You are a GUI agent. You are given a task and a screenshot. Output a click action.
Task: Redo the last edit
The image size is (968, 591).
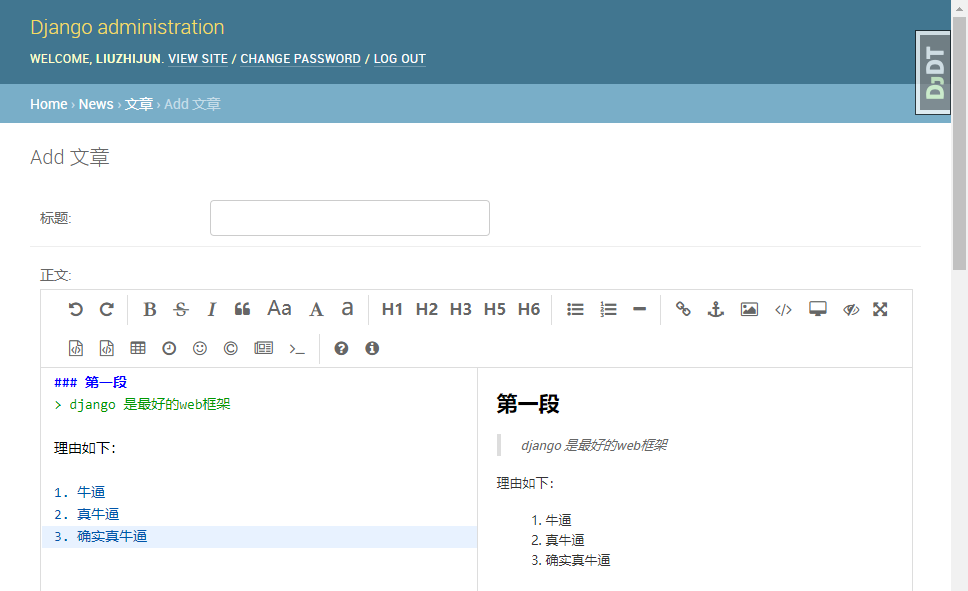pyautogui.click(x=107, y=309)
